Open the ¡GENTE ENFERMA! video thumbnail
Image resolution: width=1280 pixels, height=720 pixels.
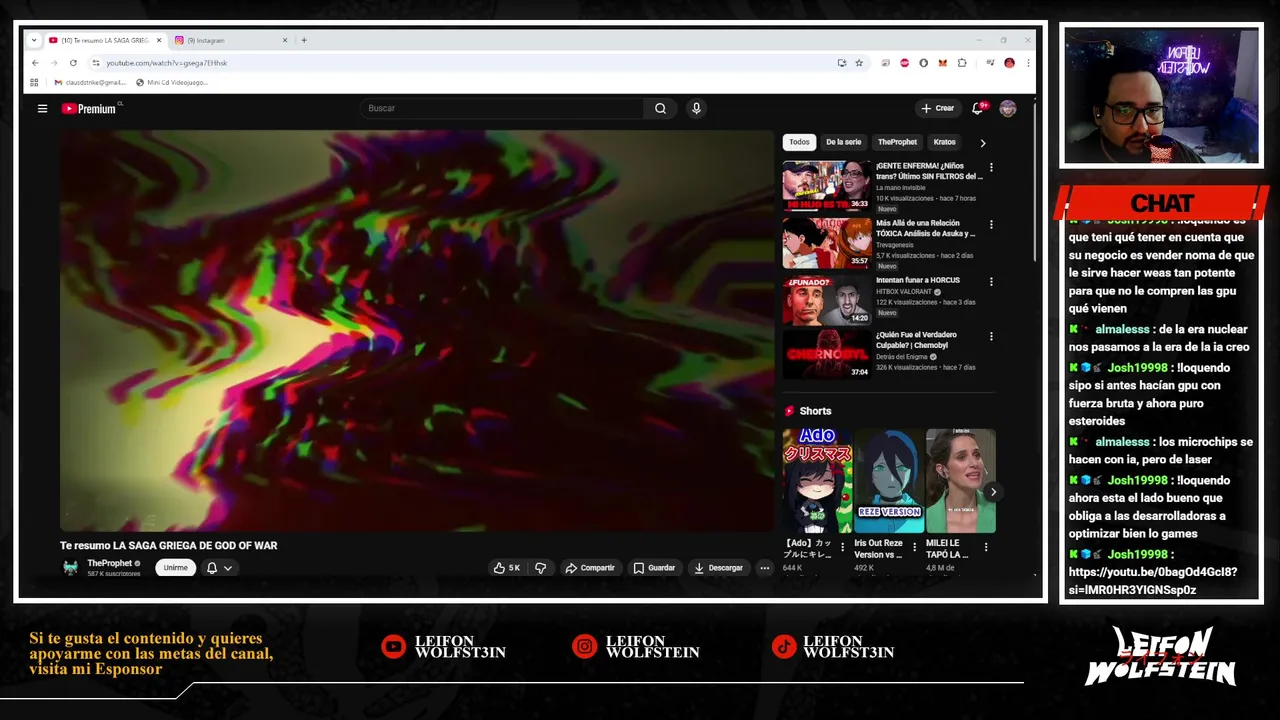pos(826,185)
